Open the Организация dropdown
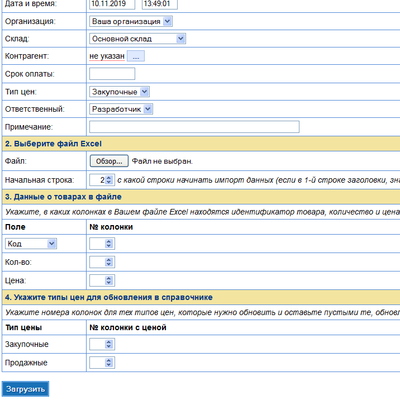The height and width of the screenshot is (400, 400). pos(131,21)
